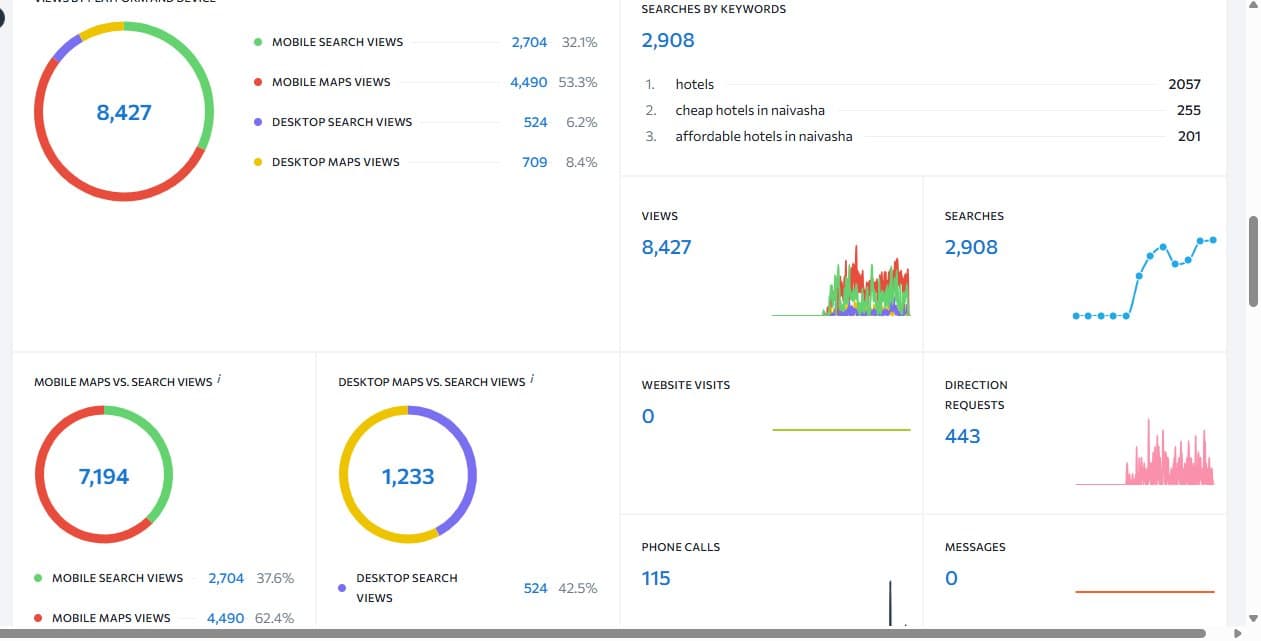Click the 709 Desktop Maps Views count
Viewport: 1261px width, 641px height.
tap(535, 162)
